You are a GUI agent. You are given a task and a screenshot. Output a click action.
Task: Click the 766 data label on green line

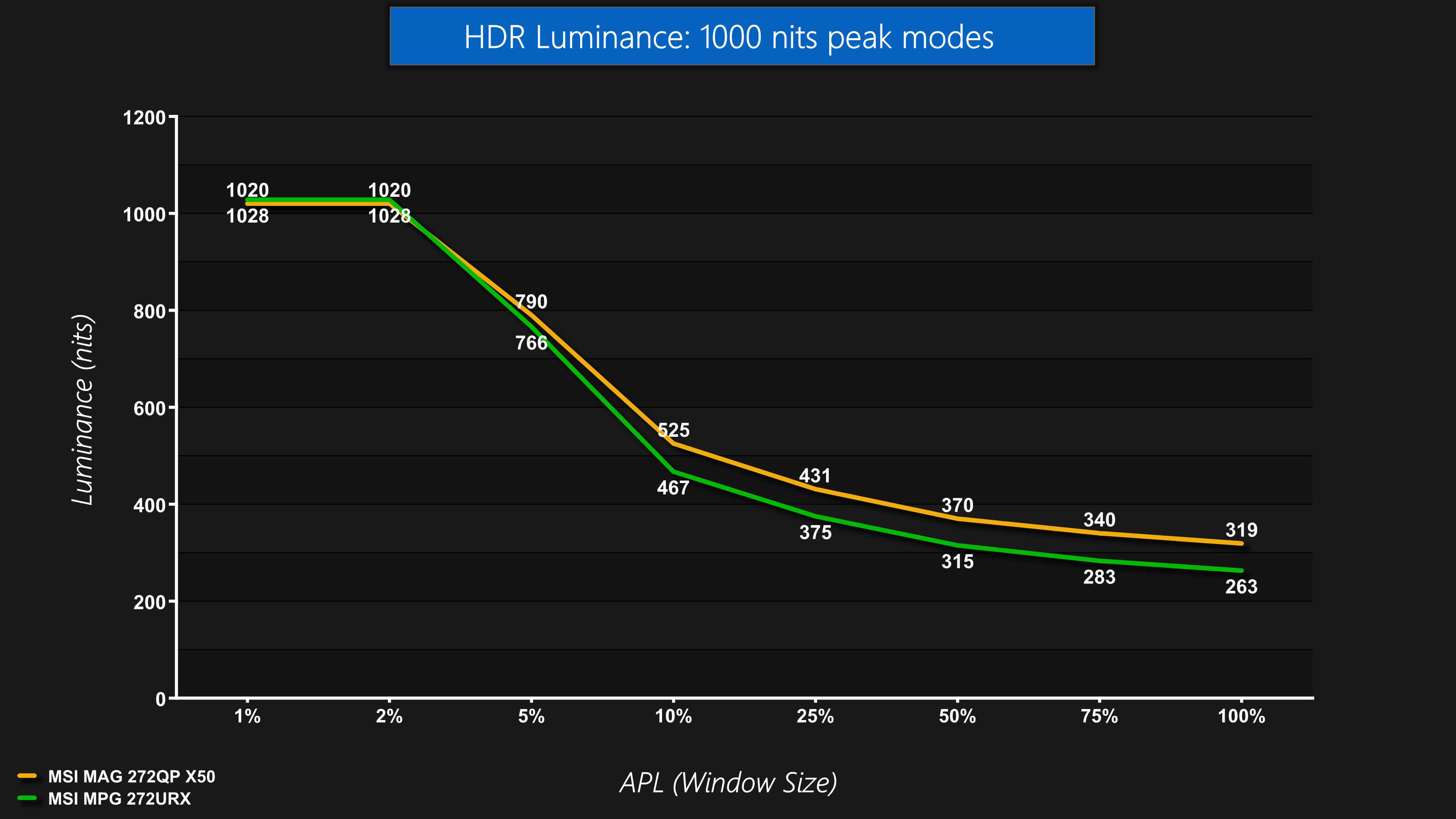pos(531,342)
